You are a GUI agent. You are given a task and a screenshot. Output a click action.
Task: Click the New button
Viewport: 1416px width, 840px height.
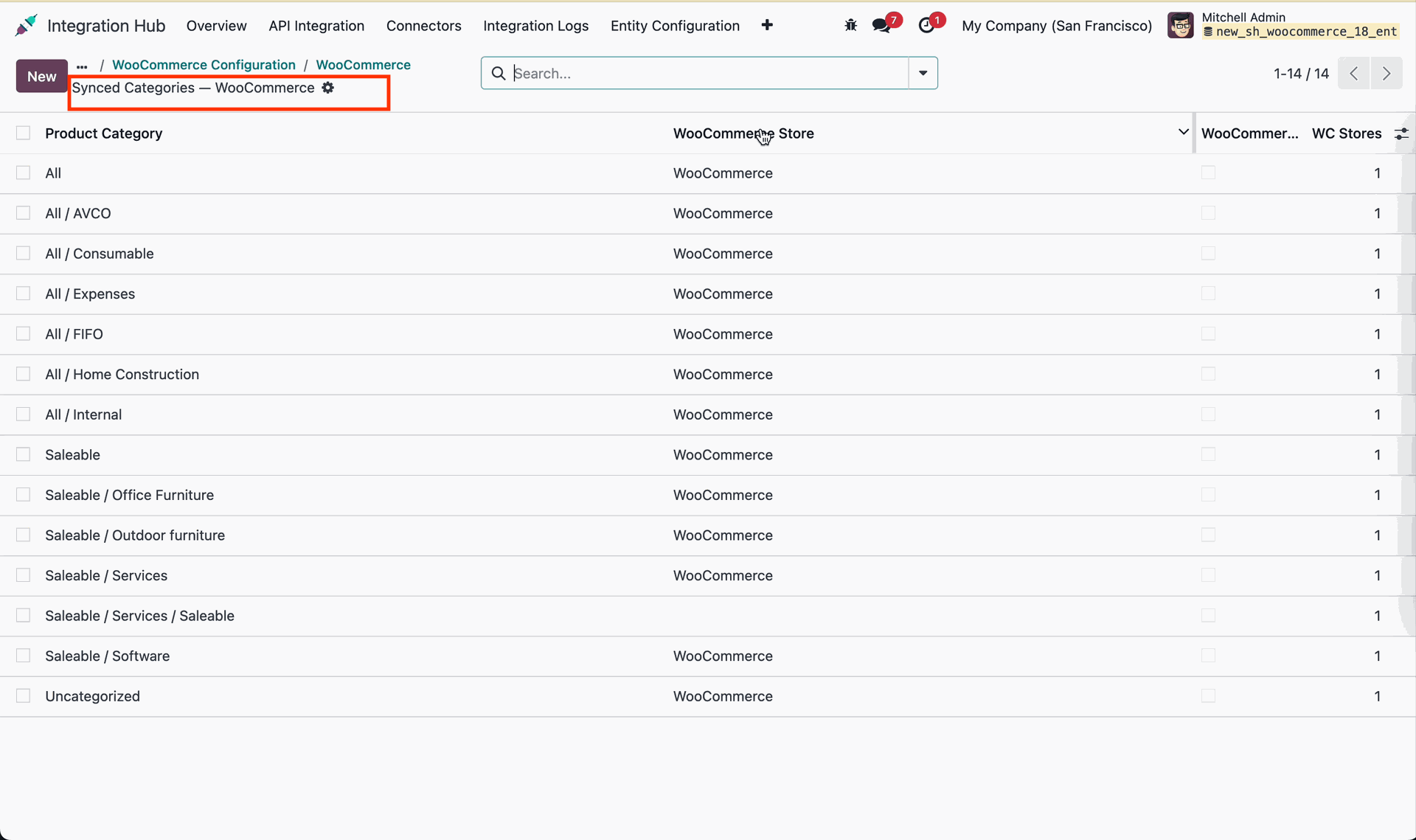pyautogui.click(x=42, y=76)
